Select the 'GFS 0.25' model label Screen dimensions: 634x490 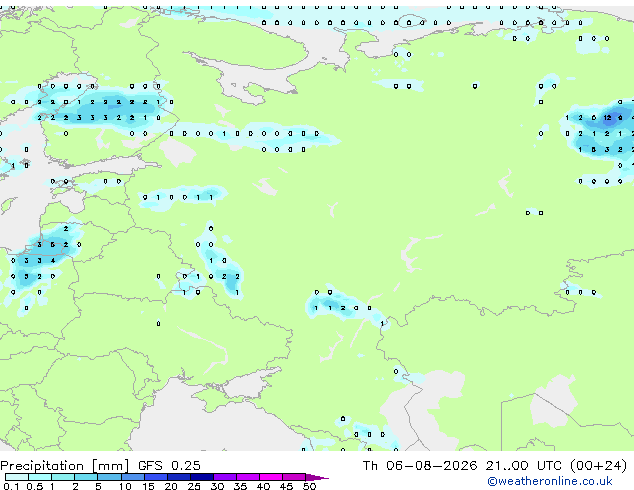(169, 466)
